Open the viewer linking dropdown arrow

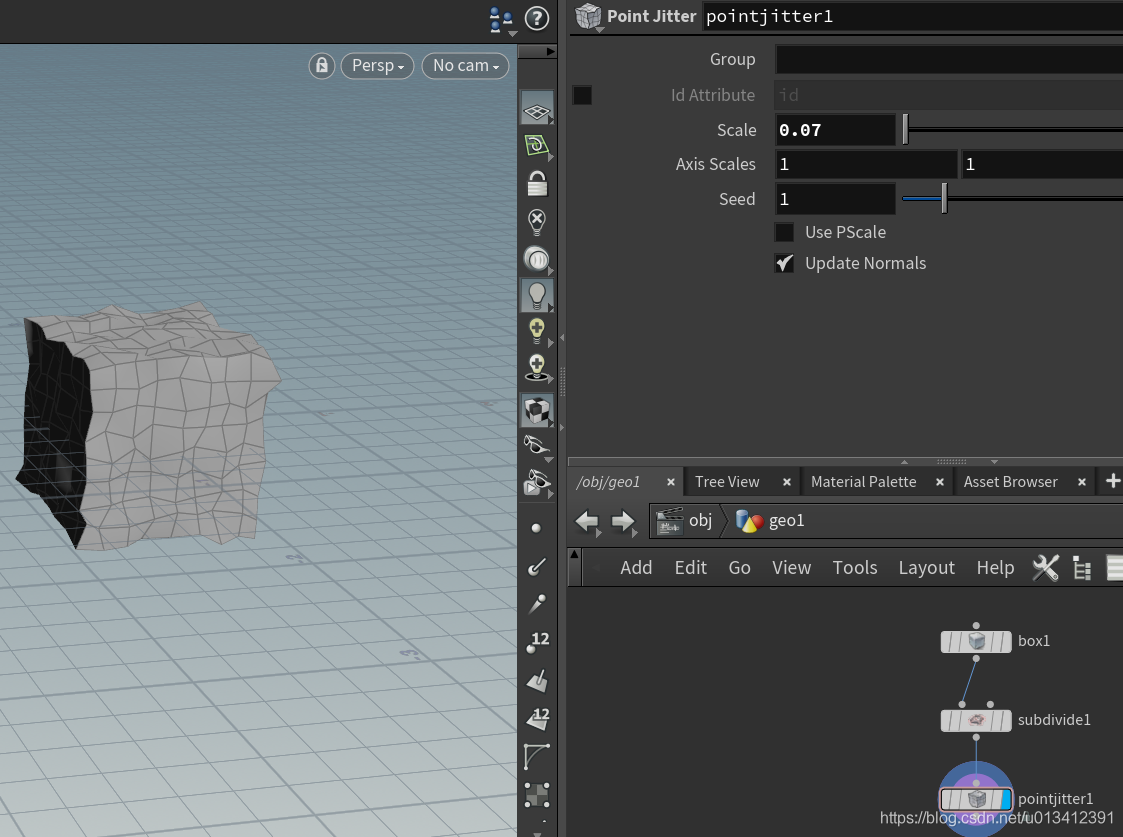(512, 34)
